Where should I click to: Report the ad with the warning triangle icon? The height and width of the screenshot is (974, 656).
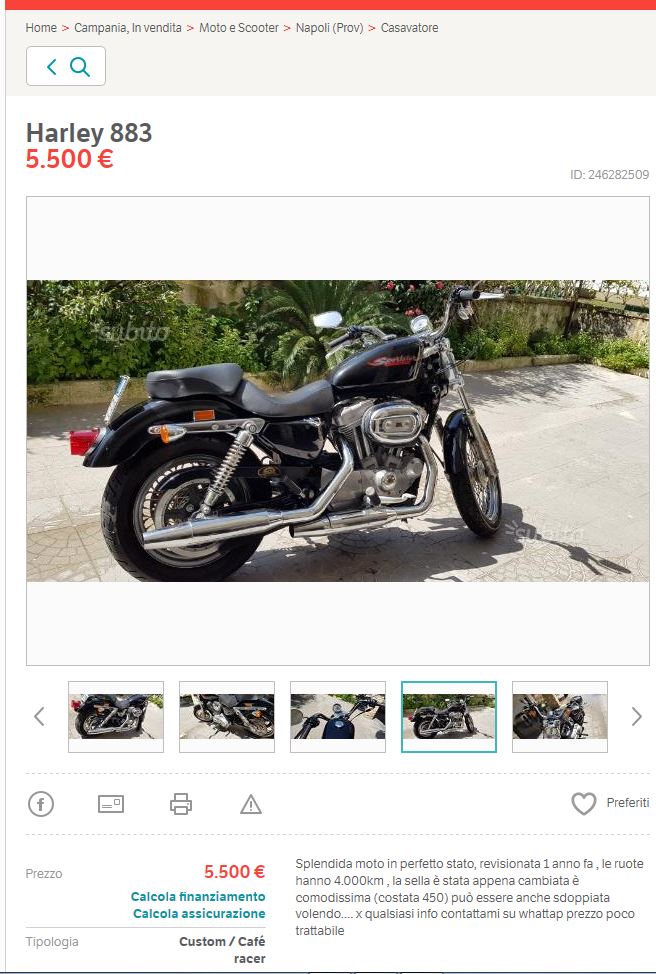point(251,804)
